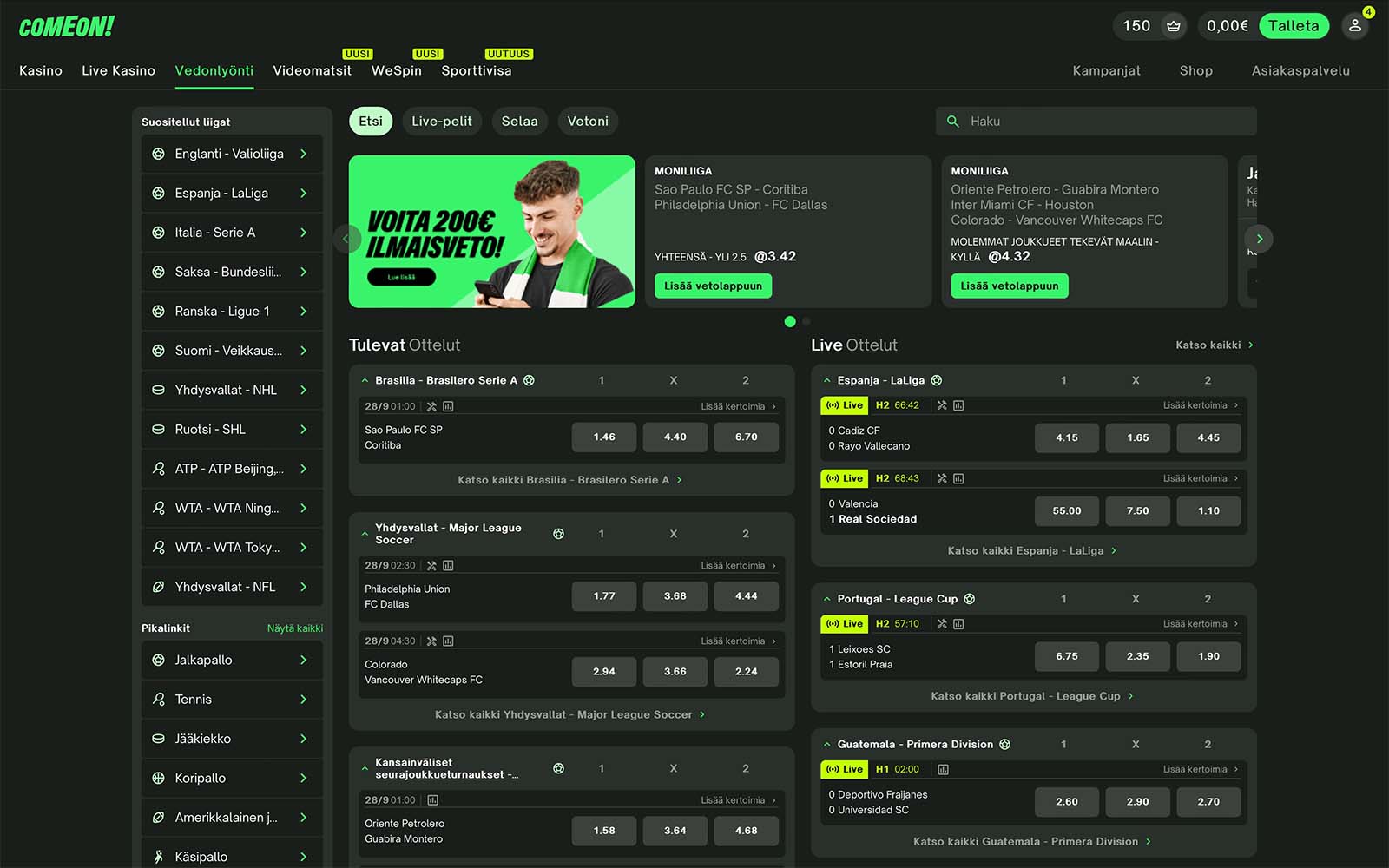The height and width of the screenshot is (868, 1389).
Task: Add Sao Paulo combo bet with Lisää vetolappuun
Action: coord(713,286)
